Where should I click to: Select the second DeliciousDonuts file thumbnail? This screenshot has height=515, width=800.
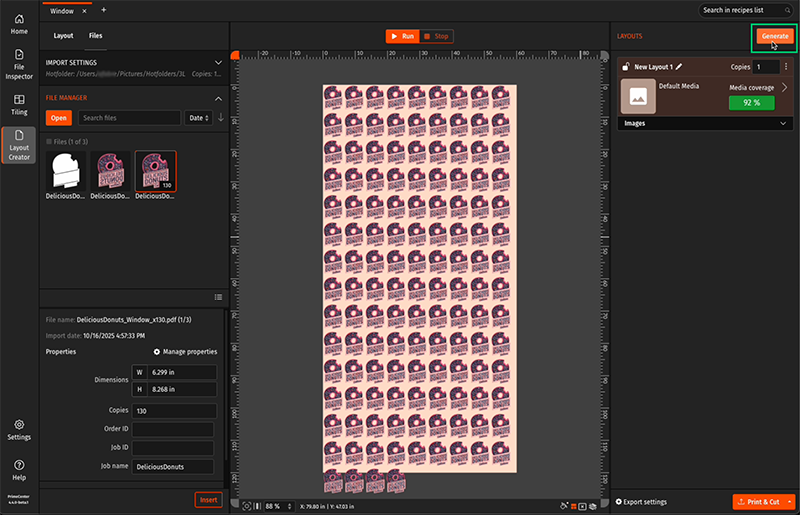[x=110, y=171]
